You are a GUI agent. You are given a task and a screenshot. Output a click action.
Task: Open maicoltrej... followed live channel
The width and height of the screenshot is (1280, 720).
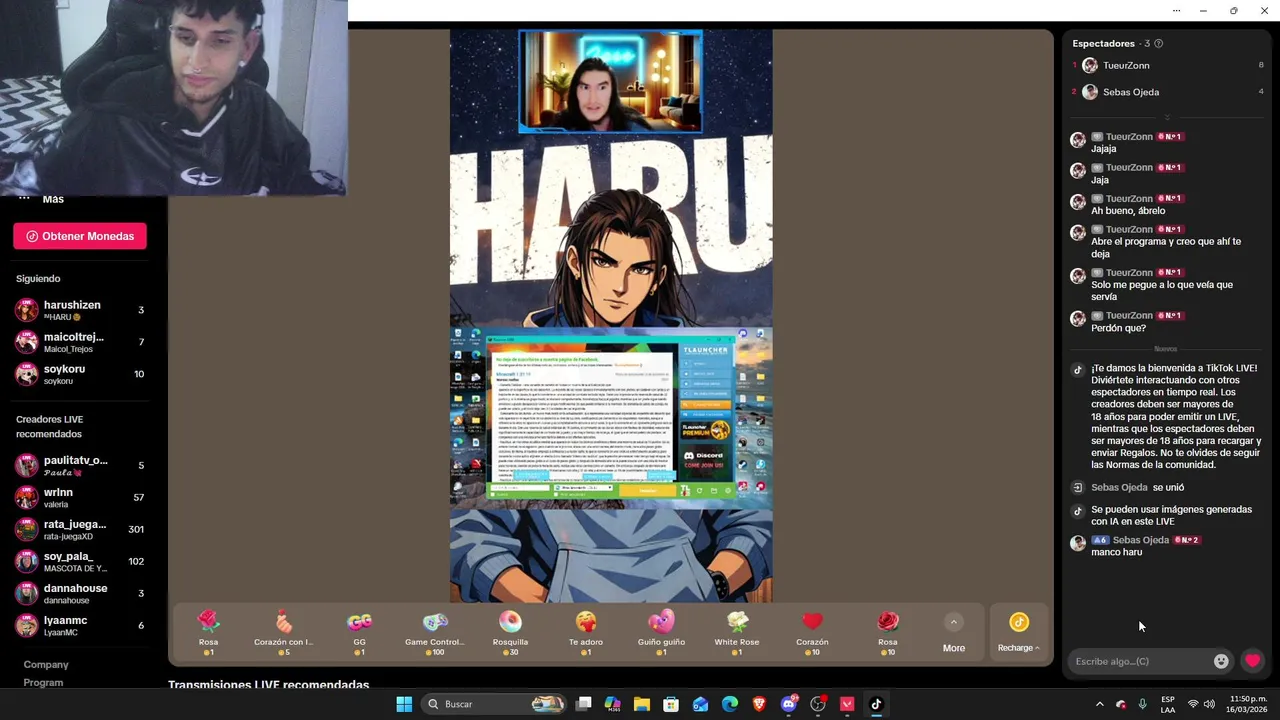pos(81,342)
